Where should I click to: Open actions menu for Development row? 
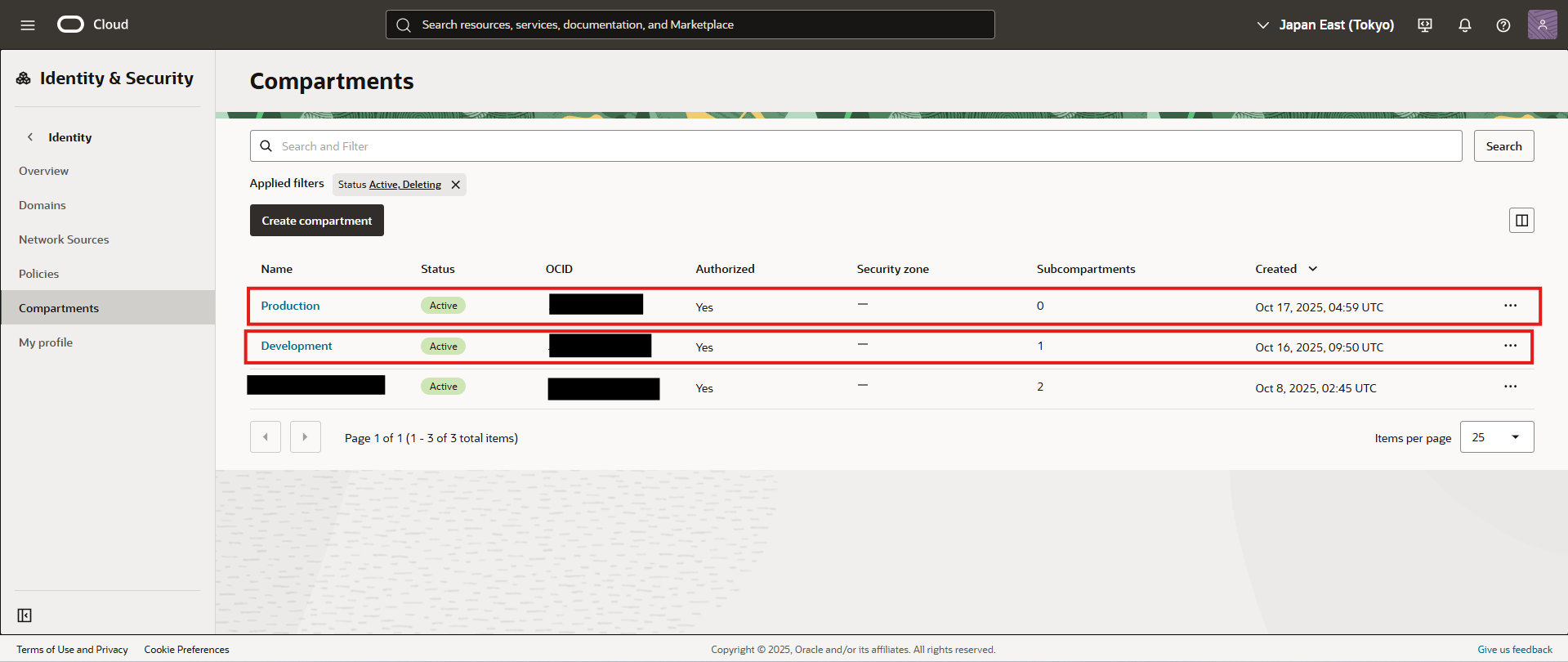1510,346
